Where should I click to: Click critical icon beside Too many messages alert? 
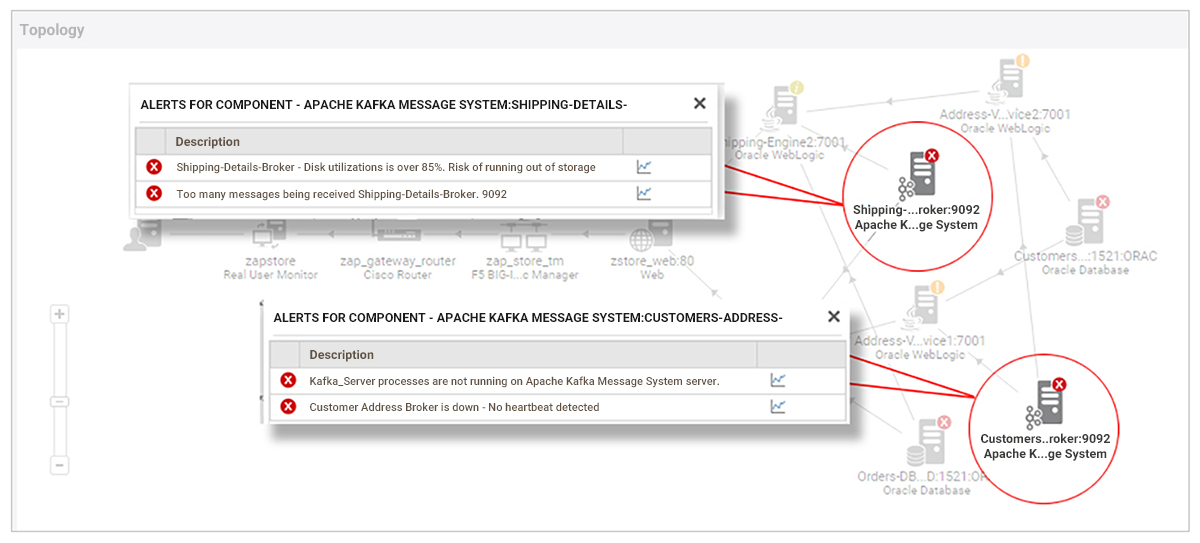click(x=154, y=193)
